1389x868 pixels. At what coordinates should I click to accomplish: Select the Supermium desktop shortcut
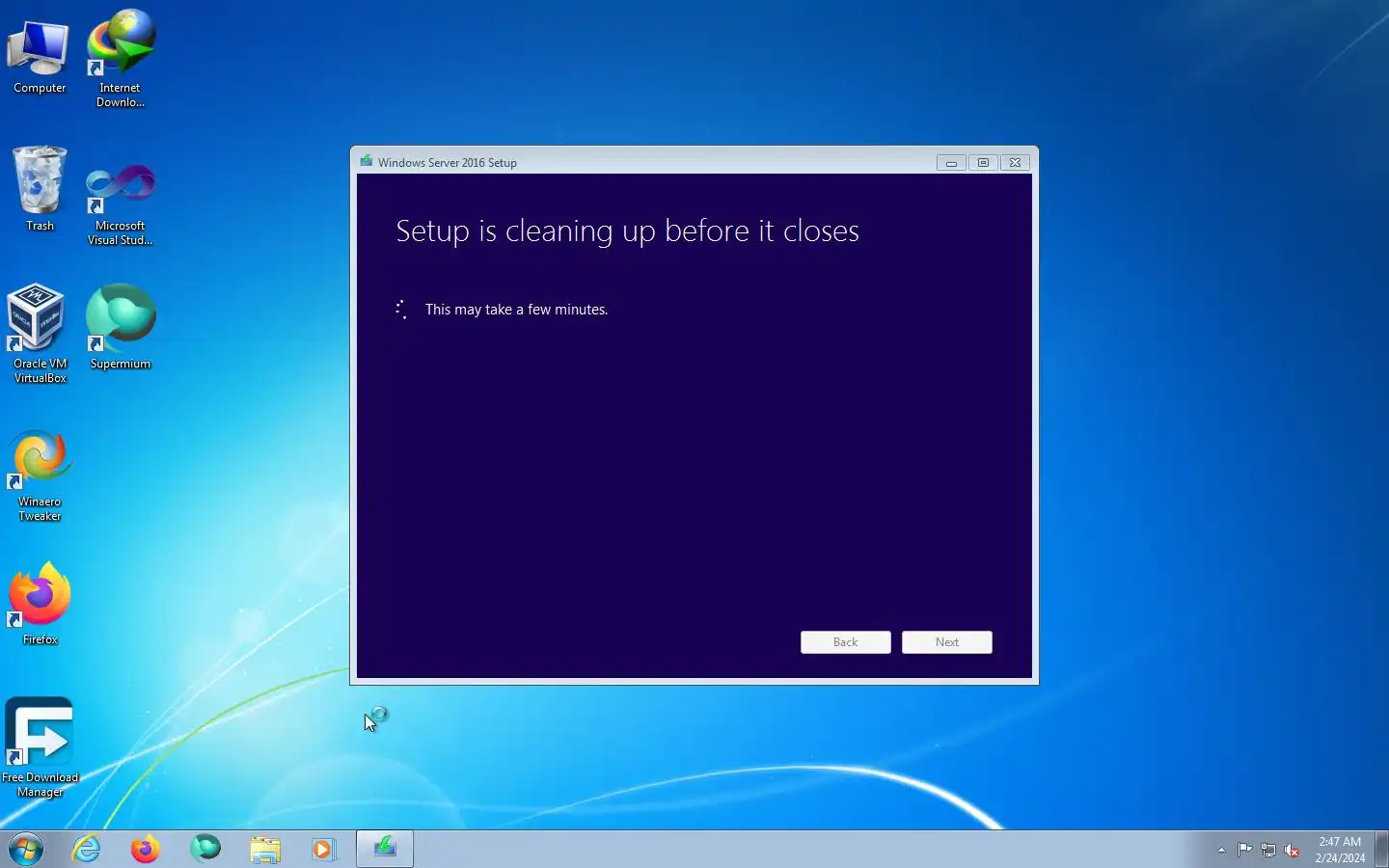[121, 327]
